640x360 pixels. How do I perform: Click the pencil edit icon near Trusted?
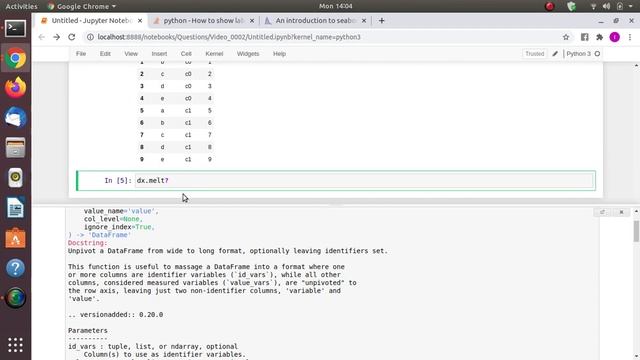point(555,54)
